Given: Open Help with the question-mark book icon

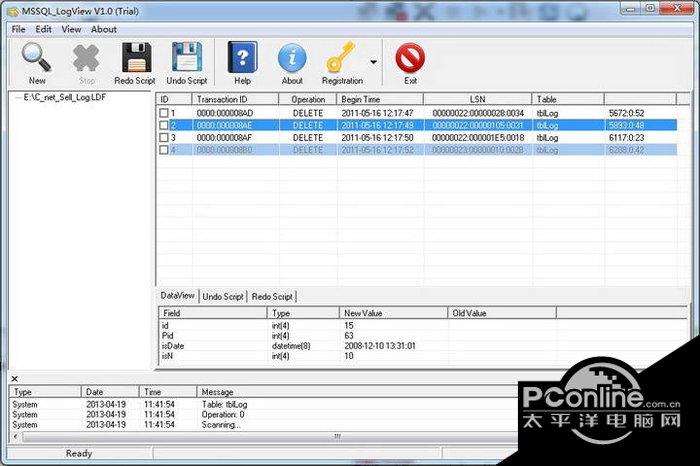Looking at the screenshot, I should (242, 57).
